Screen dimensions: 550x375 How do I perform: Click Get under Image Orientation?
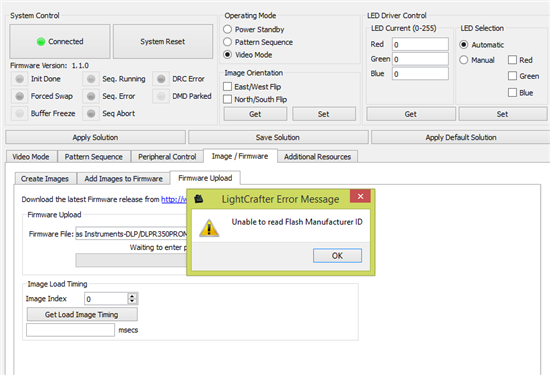pos(255,114)
